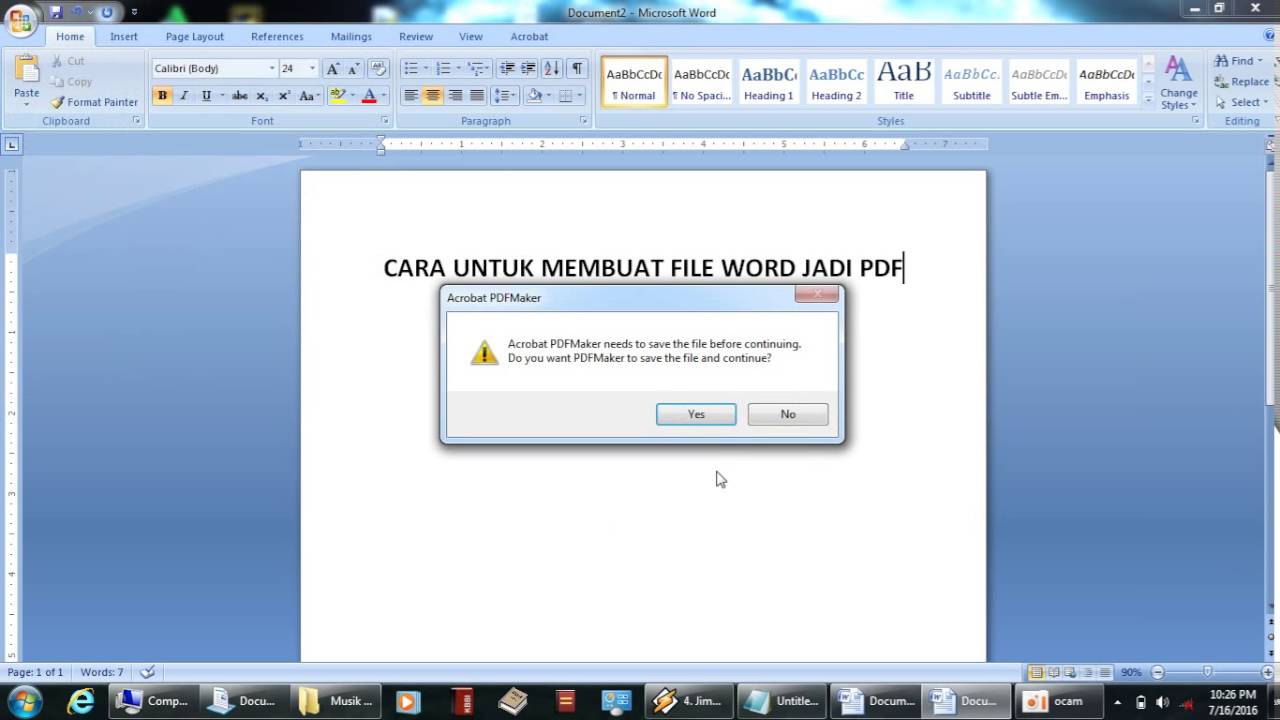Apply text highlight color
The image size is (1280, 720).
(337, 96)
